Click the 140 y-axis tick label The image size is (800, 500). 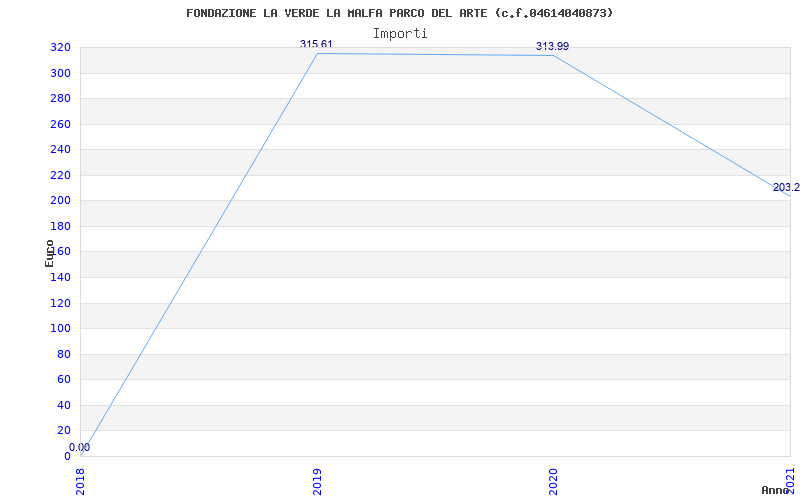60,278
